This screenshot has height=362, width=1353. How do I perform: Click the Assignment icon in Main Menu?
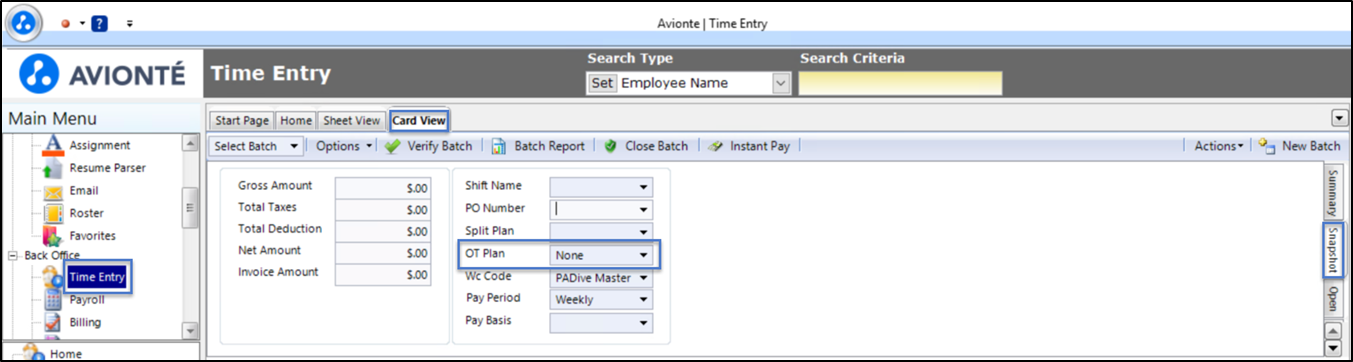(54, 146)
